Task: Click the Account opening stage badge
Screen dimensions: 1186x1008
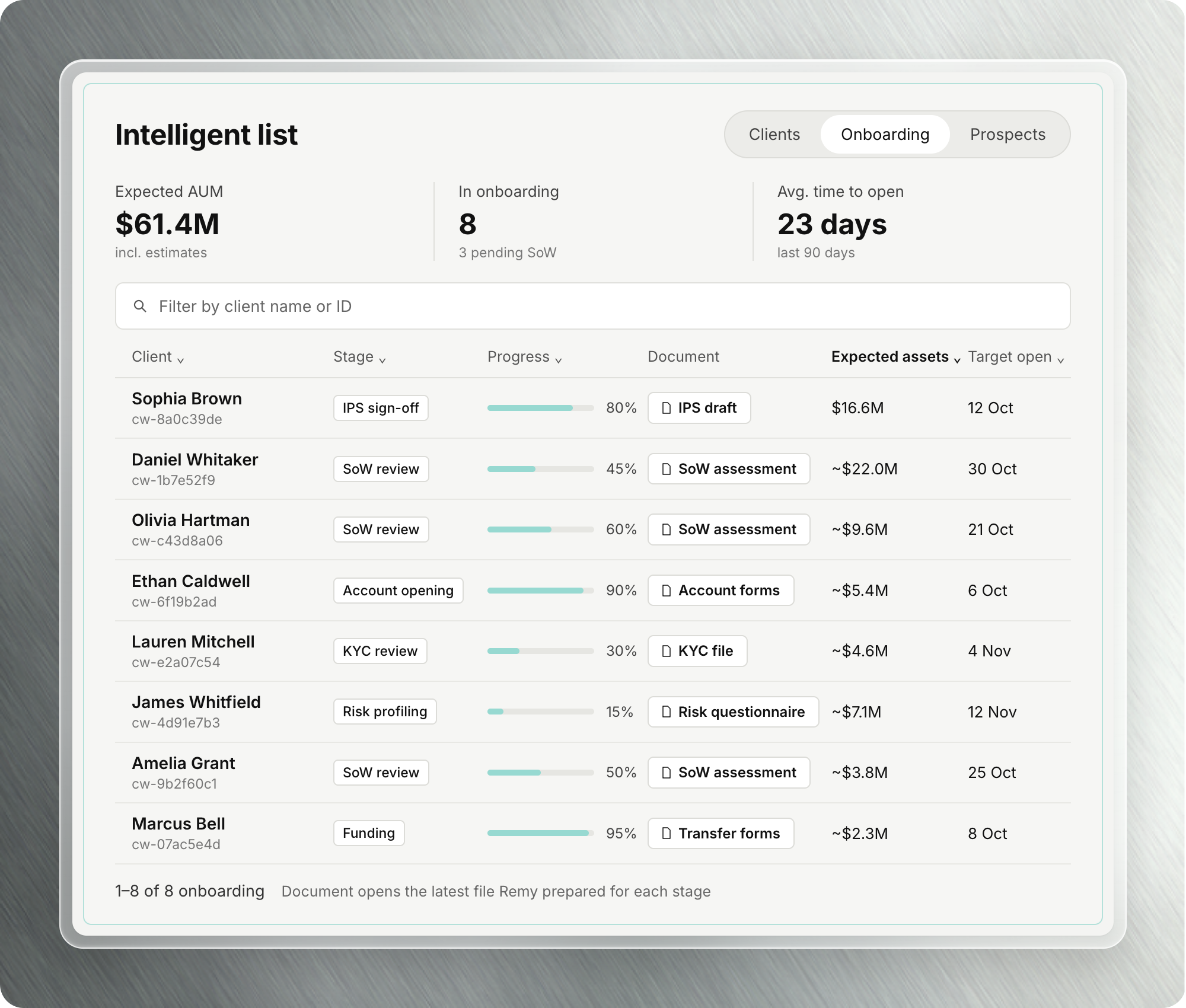Action: (398, 591)
